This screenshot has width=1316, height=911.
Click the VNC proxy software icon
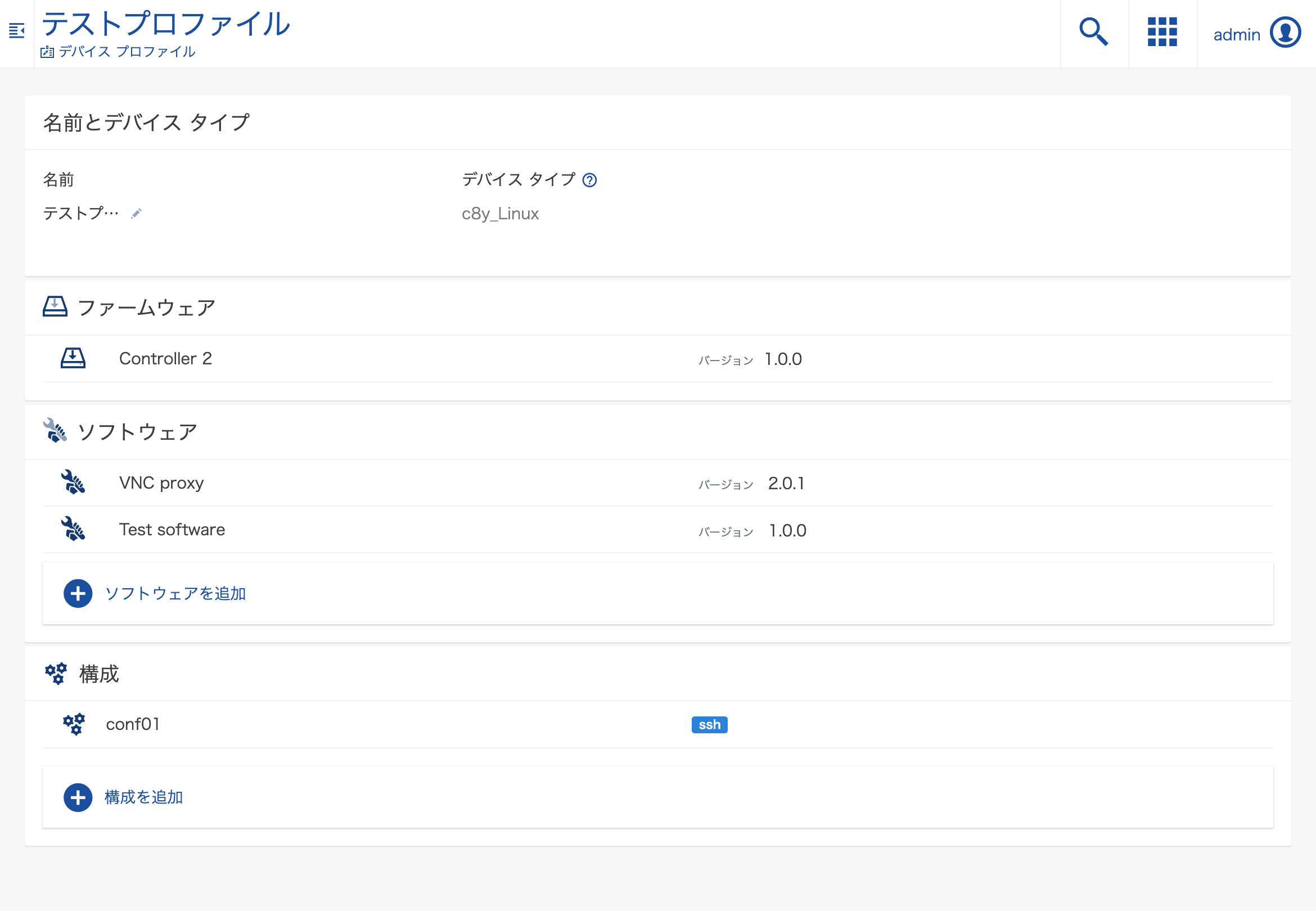tap(73, 482)
